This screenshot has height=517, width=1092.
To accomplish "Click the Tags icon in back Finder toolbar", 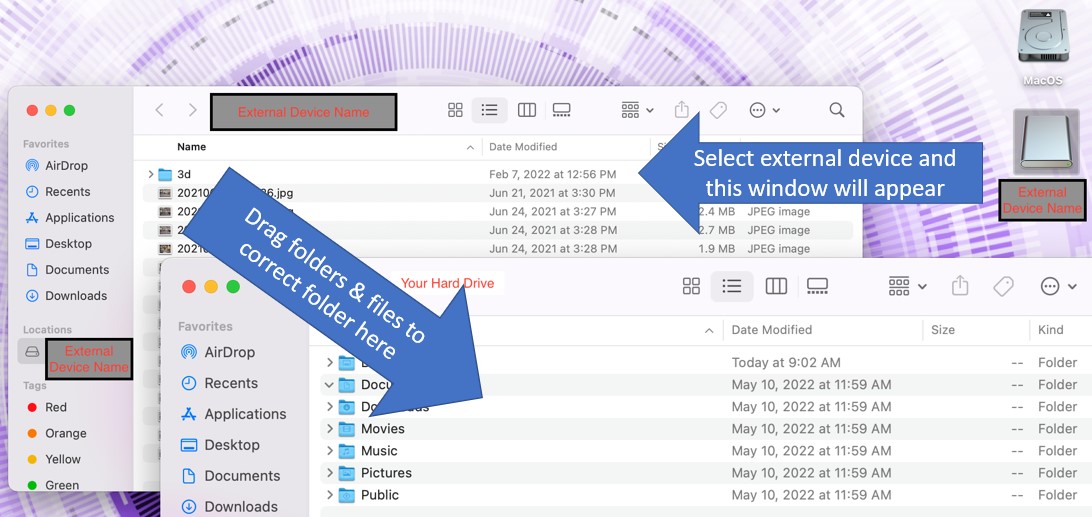I will click(718, 110).
